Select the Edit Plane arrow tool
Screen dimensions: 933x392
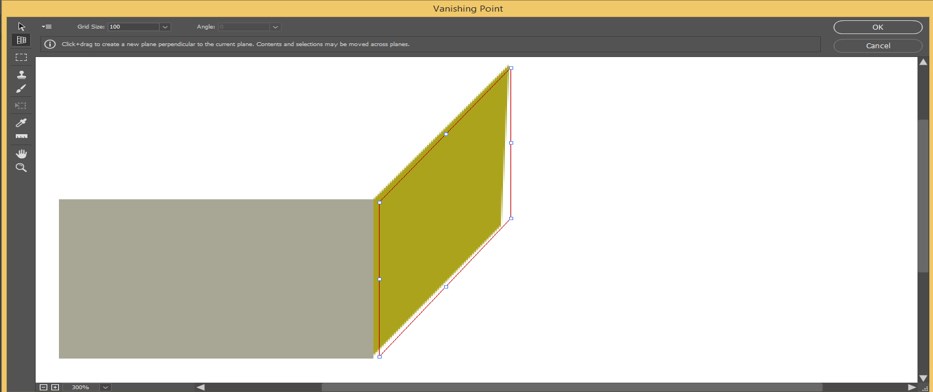[x=21, y=27]
